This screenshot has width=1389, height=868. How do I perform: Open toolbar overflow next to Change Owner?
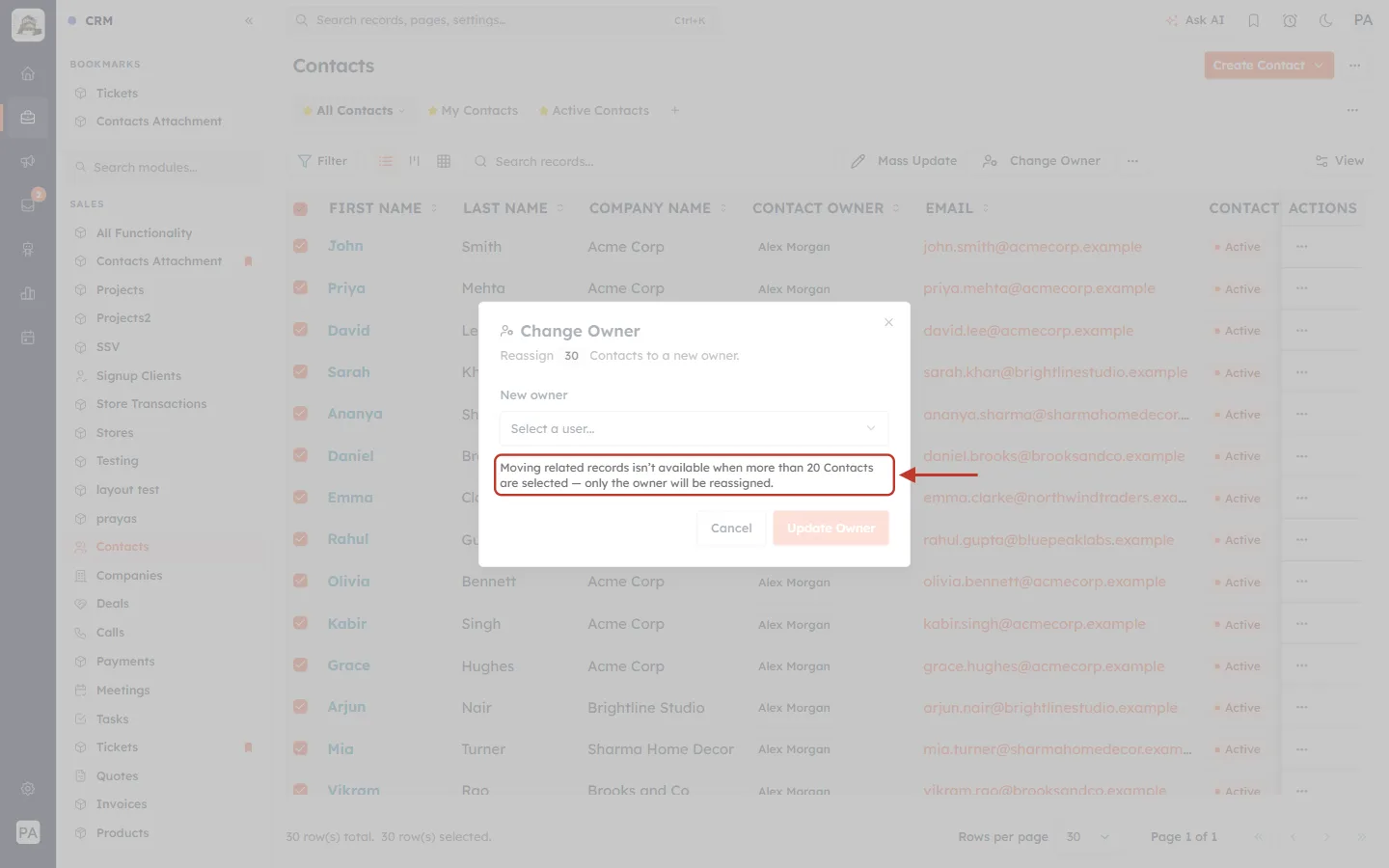point(1132,161)
